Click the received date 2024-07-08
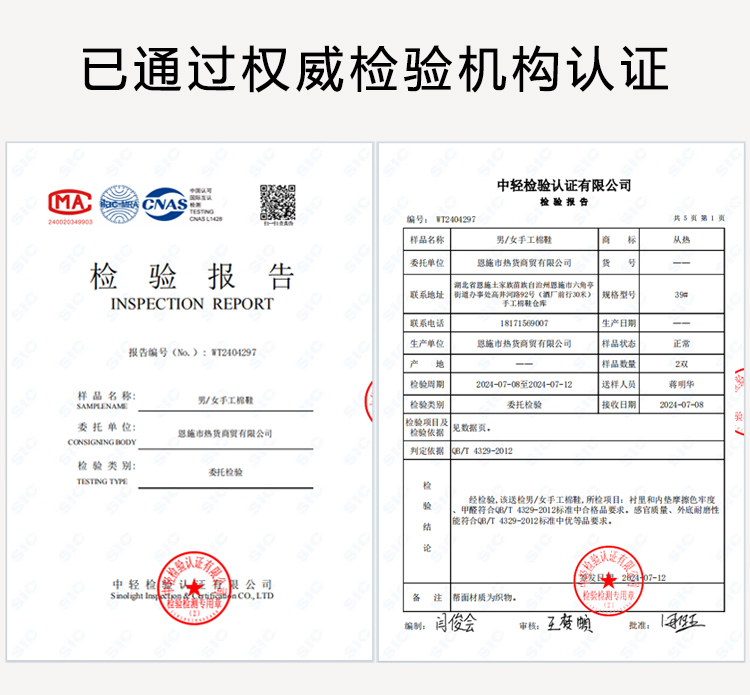The width and height of the screenshot is (750, 695). (x=682, y=405)
